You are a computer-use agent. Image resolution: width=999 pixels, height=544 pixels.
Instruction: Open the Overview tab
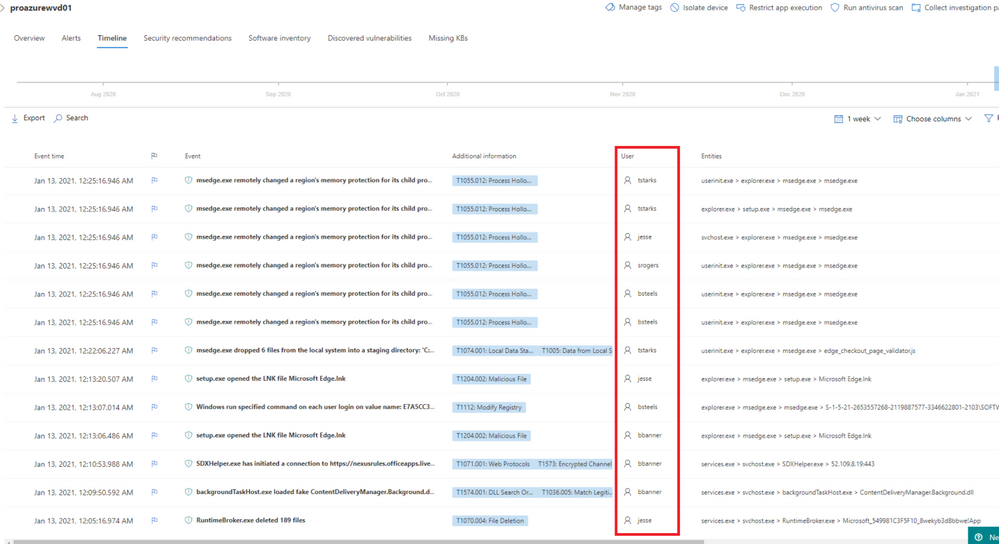tap(29, 38)
